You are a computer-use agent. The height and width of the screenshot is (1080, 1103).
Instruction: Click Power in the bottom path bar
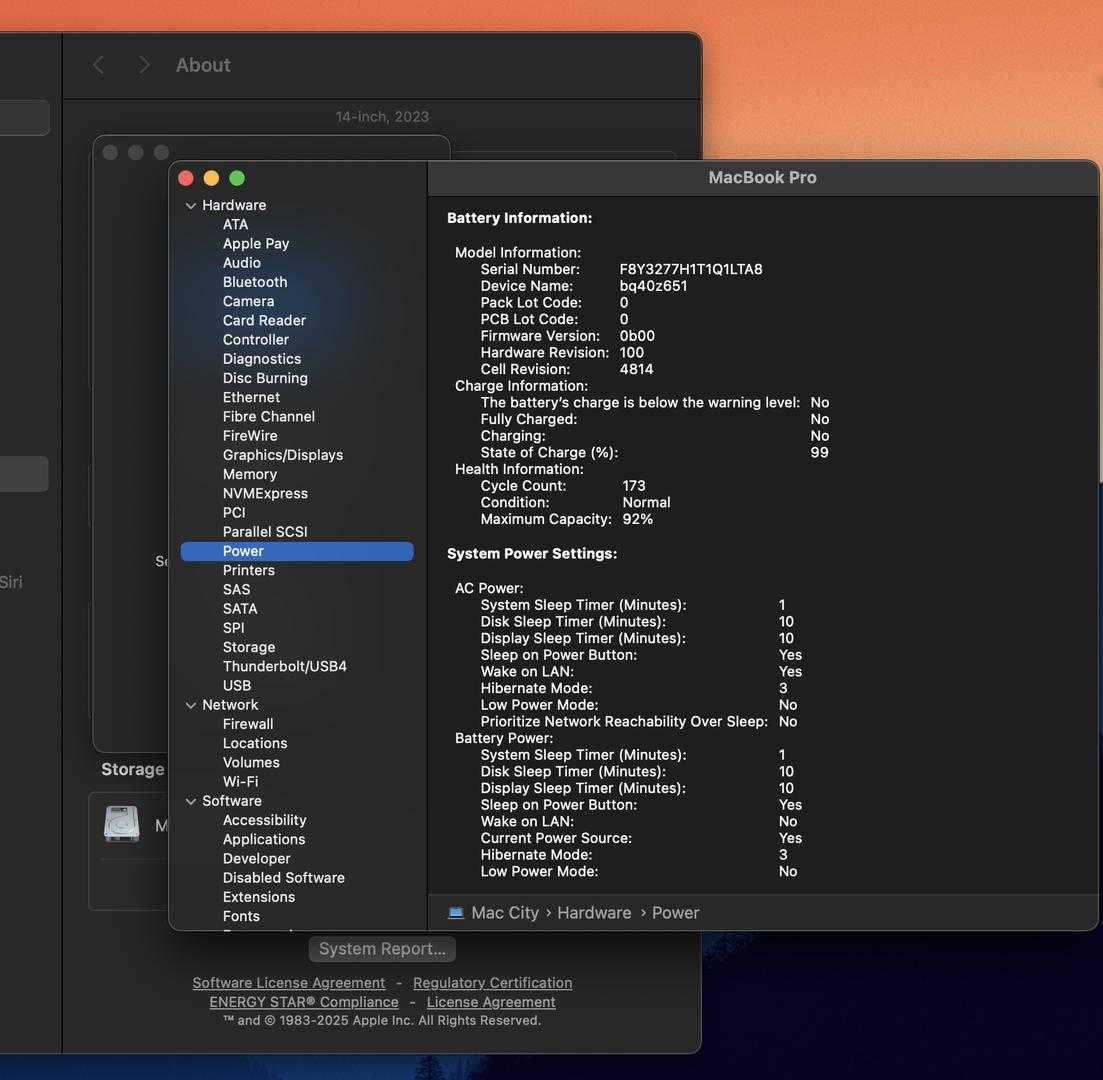coord(675,913)
